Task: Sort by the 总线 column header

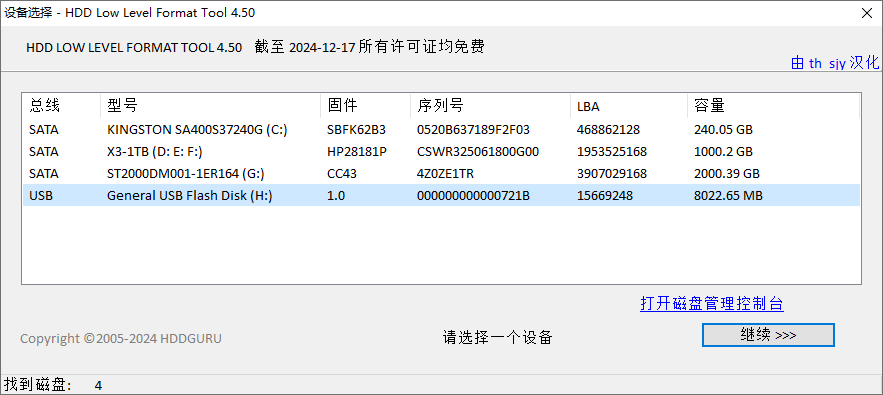Action: coord(61,105)
